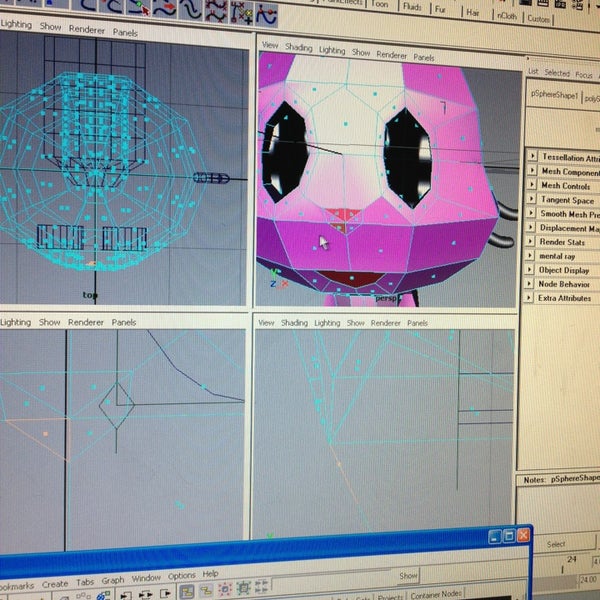600x600 pixels.
Task: Click the pink dotted-frame icon in Hypershade toolbar
Action: pos(225,589)
